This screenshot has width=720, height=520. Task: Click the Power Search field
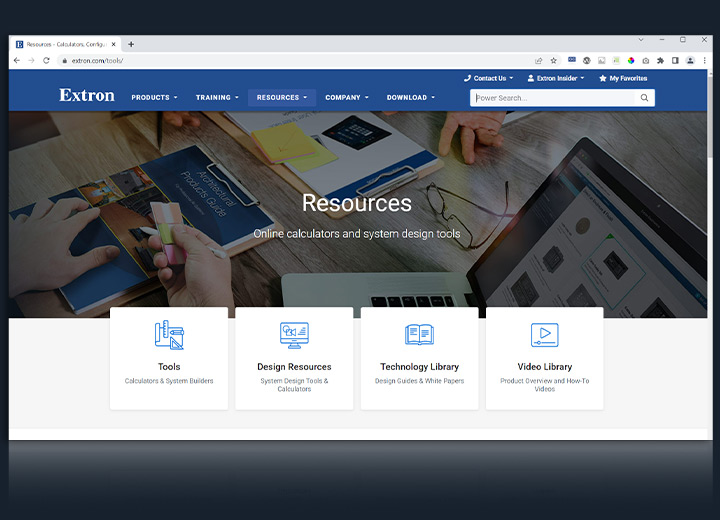[553, 98]
